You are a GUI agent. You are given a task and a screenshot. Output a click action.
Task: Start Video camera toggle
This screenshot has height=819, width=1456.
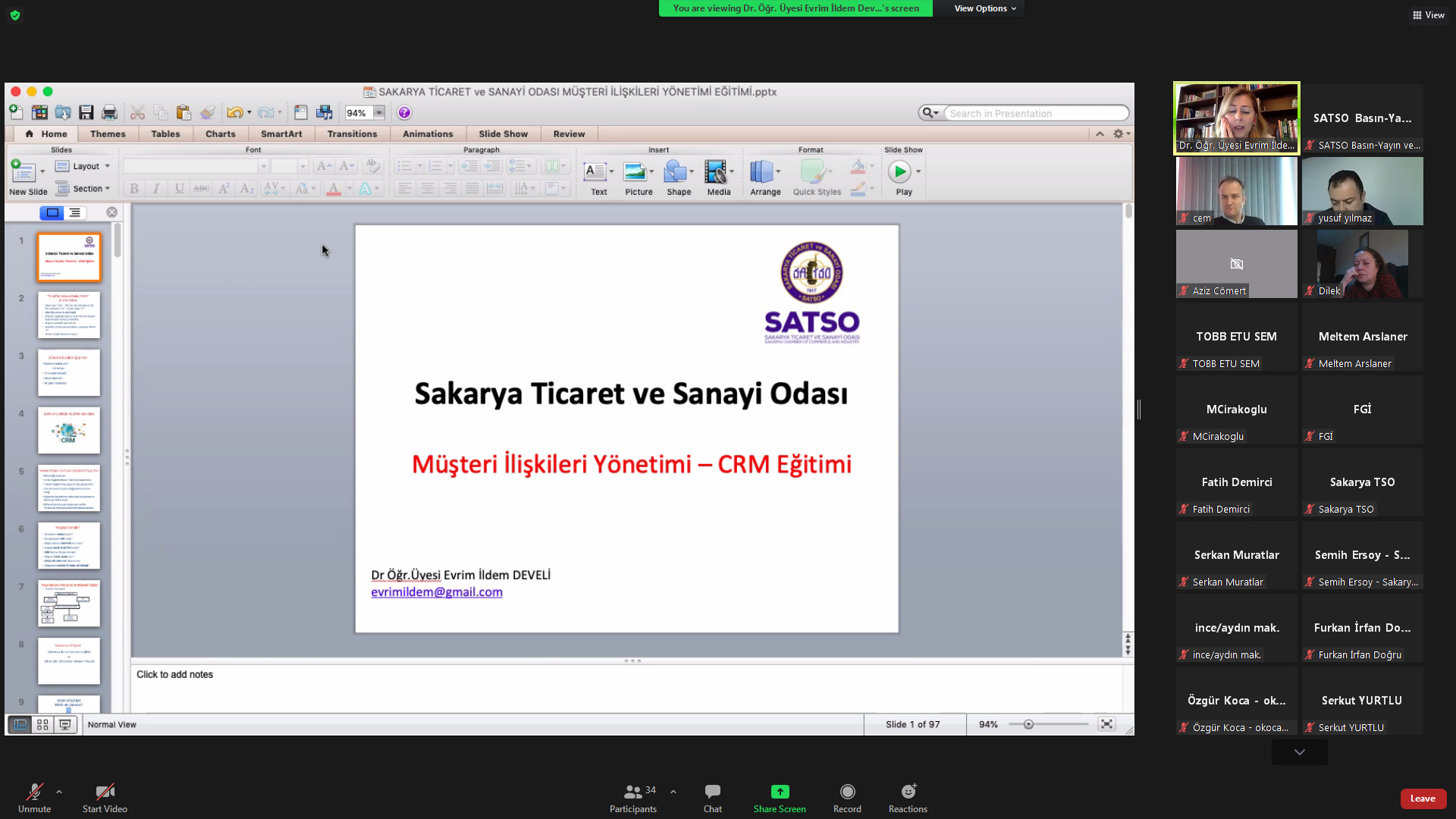point(105,792)
